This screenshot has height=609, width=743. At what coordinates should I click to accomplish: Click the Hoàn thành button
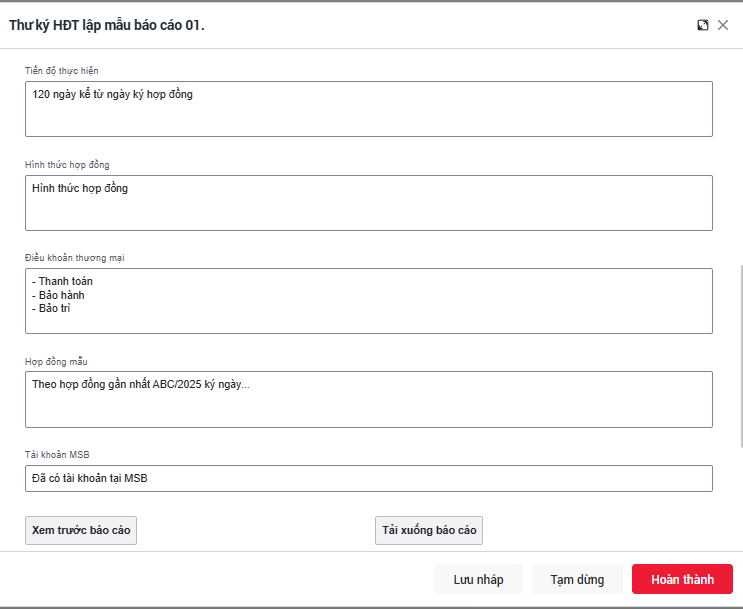682,579
